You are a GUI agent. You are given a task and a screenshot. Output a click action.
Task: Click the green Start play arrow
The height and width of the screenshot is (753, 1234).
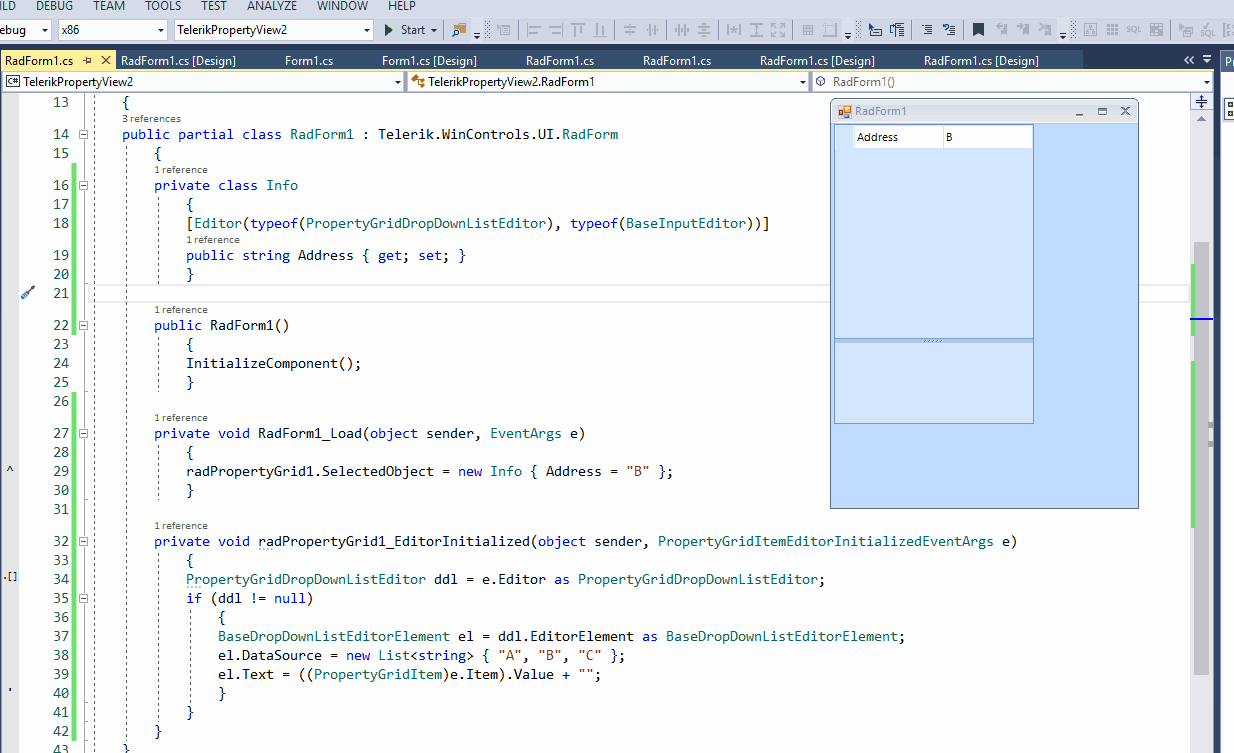(390, 30)
